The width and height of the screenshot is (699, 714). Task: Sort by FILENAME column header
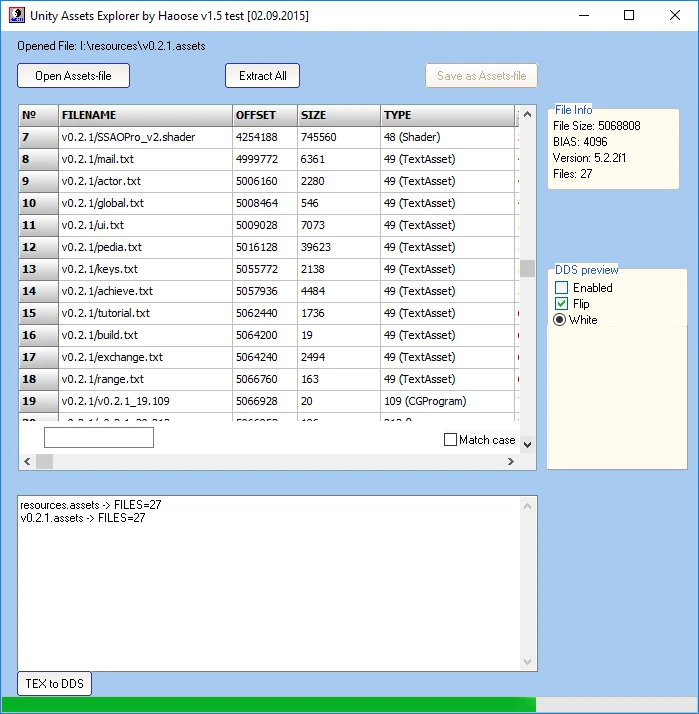click(144, 115)
